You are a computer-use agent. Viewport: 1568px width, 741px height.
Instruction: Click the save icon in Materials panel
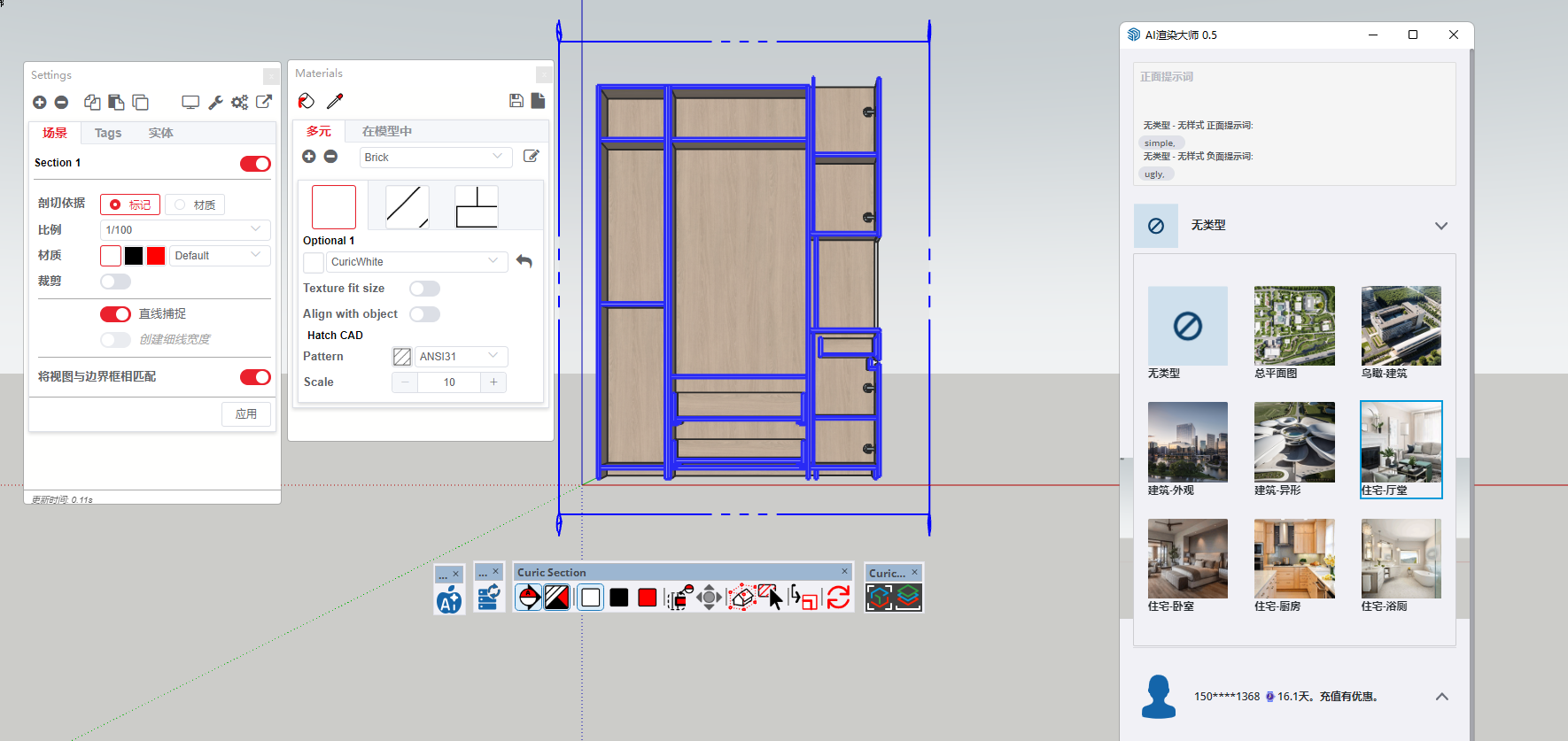coord(516,101)
